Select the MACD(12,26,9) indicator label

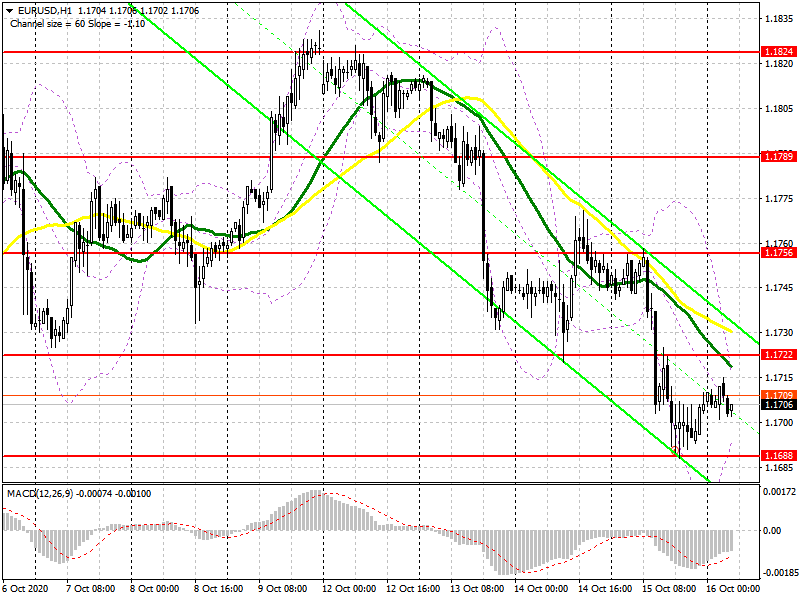point(40,493)
